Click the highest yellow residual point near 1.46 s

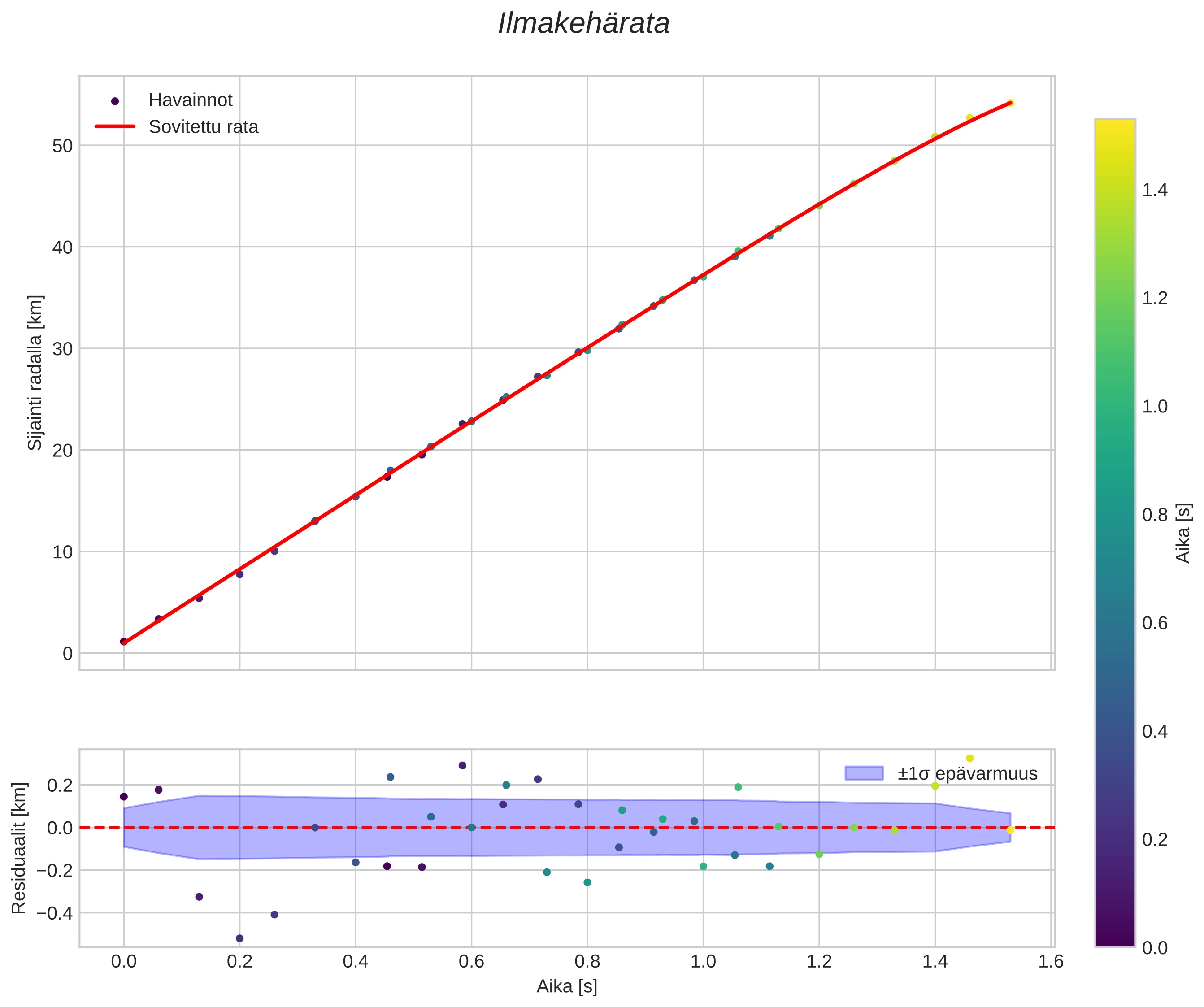(x=969, y=758)
